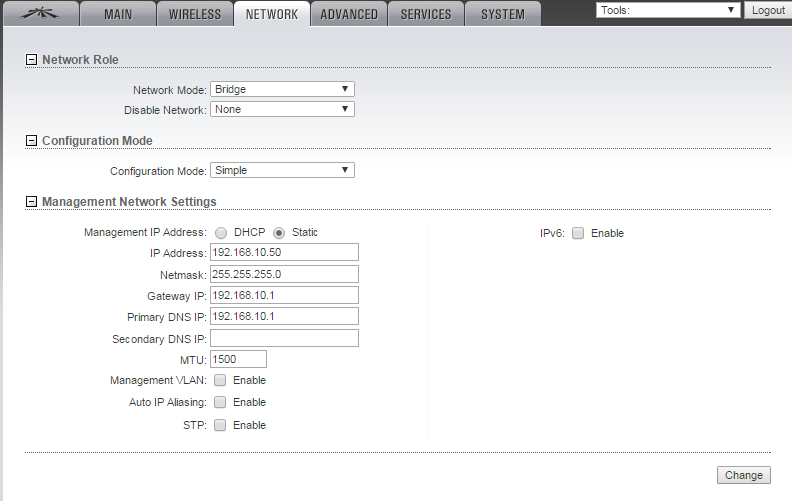Viewport: 792px width, 501px height.
Task: Toggle Auto IP Aliasing checkbox
Action: click(220, 402)
